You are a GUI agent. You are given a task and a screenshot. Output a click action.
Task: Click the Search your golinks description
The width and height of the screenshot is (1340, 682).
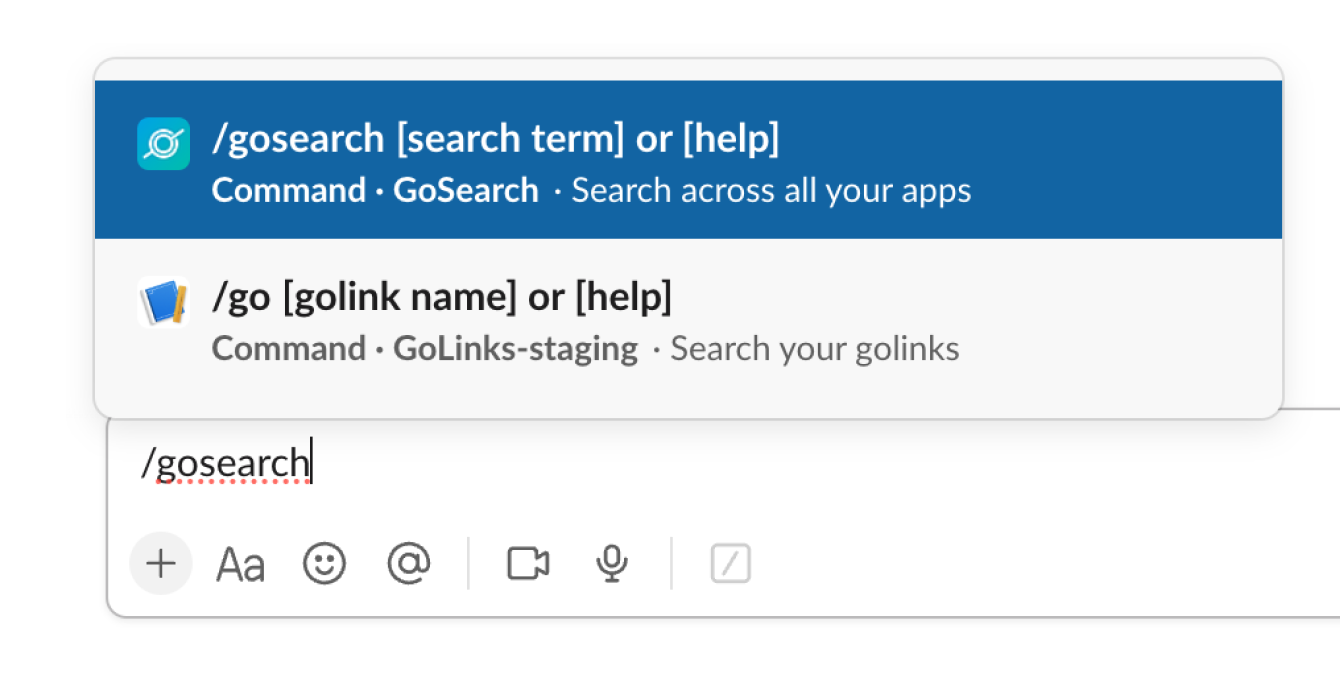point(815,348)
